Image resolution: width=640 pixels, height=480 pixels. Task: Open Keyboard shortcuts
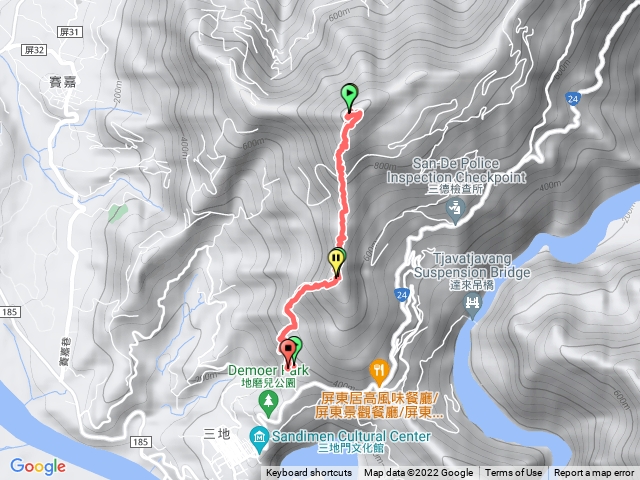[x=309, y=473]
